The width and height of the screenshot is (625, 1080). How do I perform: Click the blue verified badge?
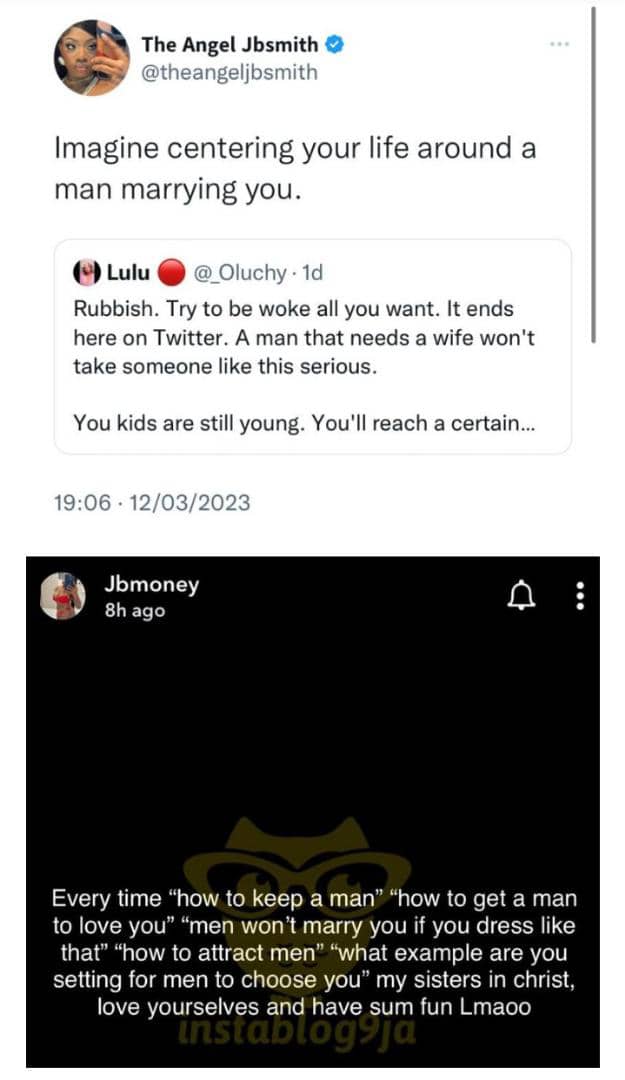(338, 44)
